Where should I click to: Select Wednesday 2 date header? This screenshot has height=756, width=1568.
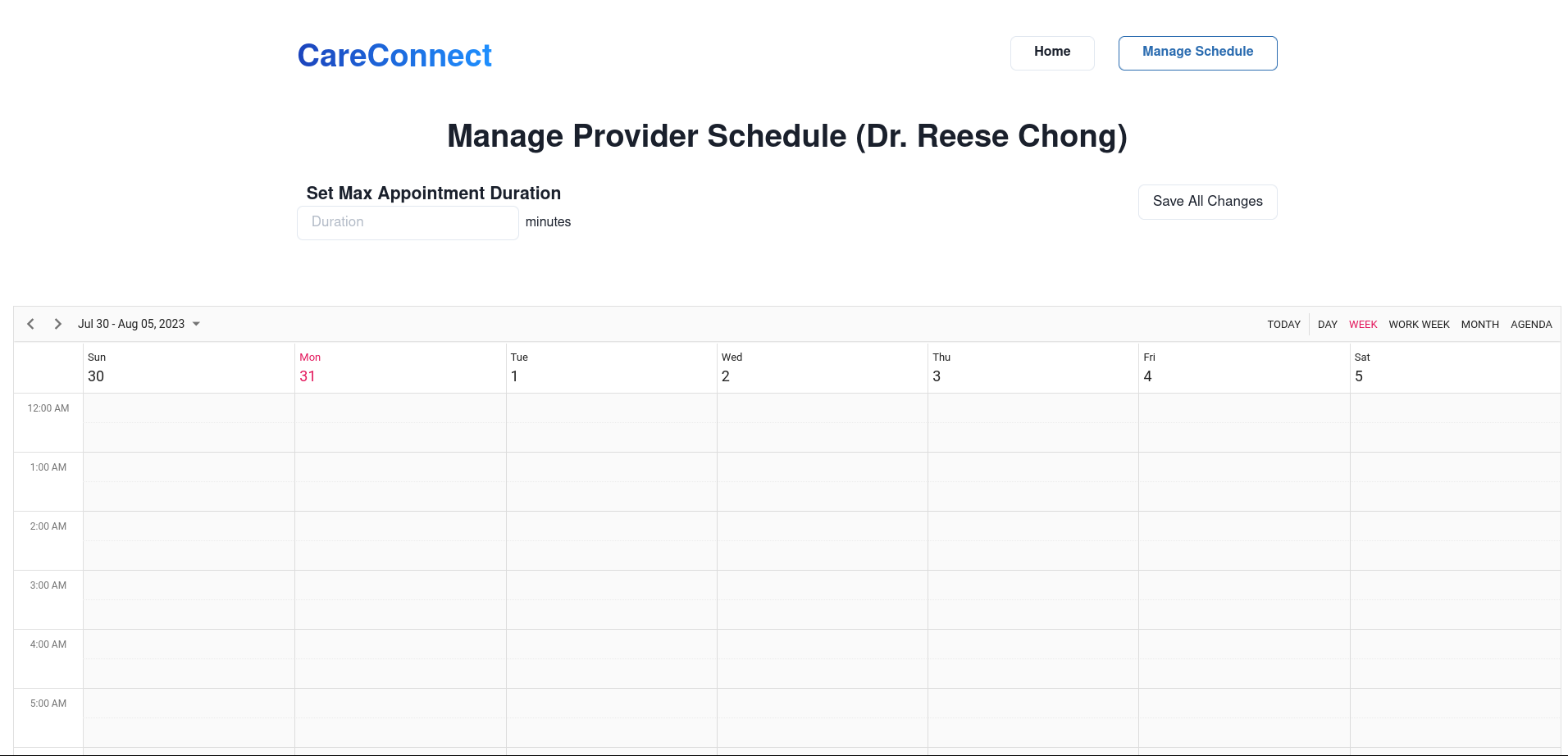726,376
